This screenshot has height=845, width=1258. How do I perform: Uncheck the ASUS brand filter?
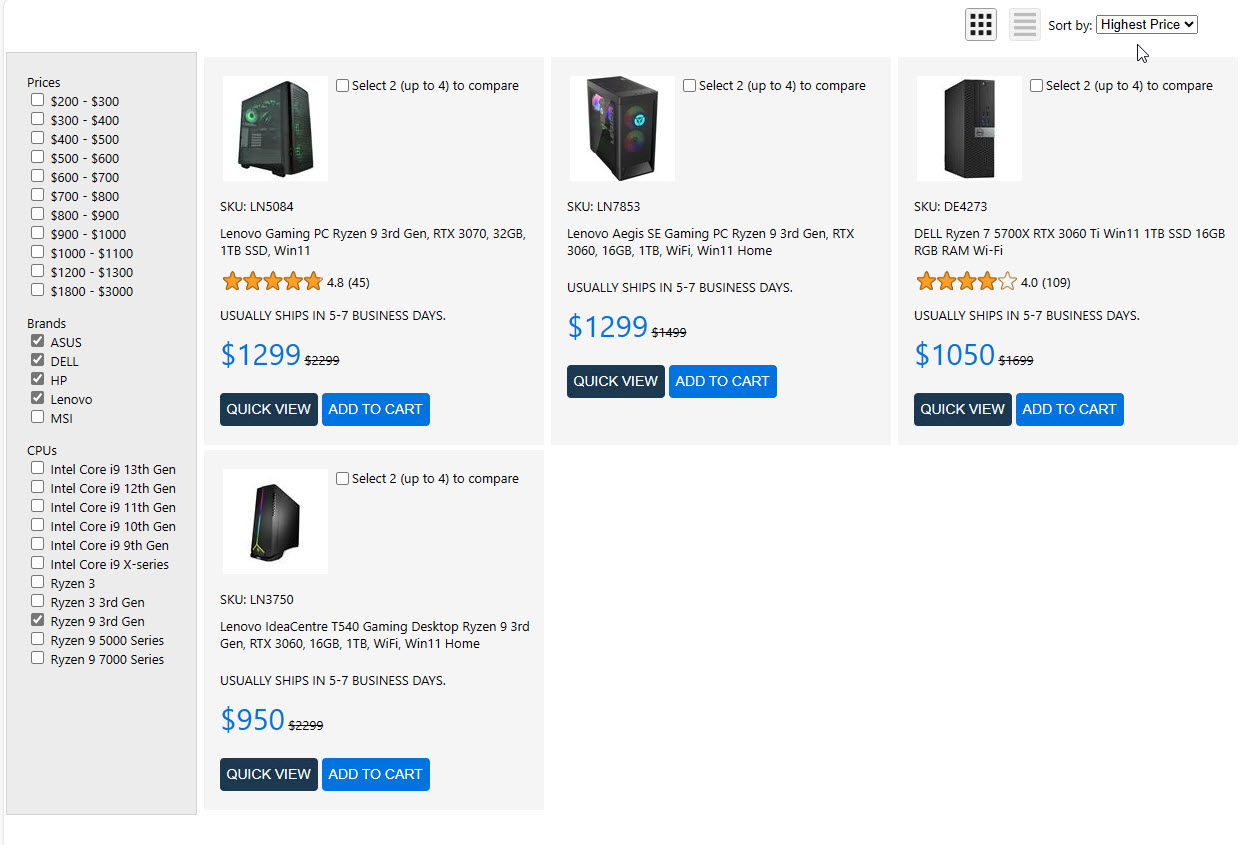tap(38, 341)
